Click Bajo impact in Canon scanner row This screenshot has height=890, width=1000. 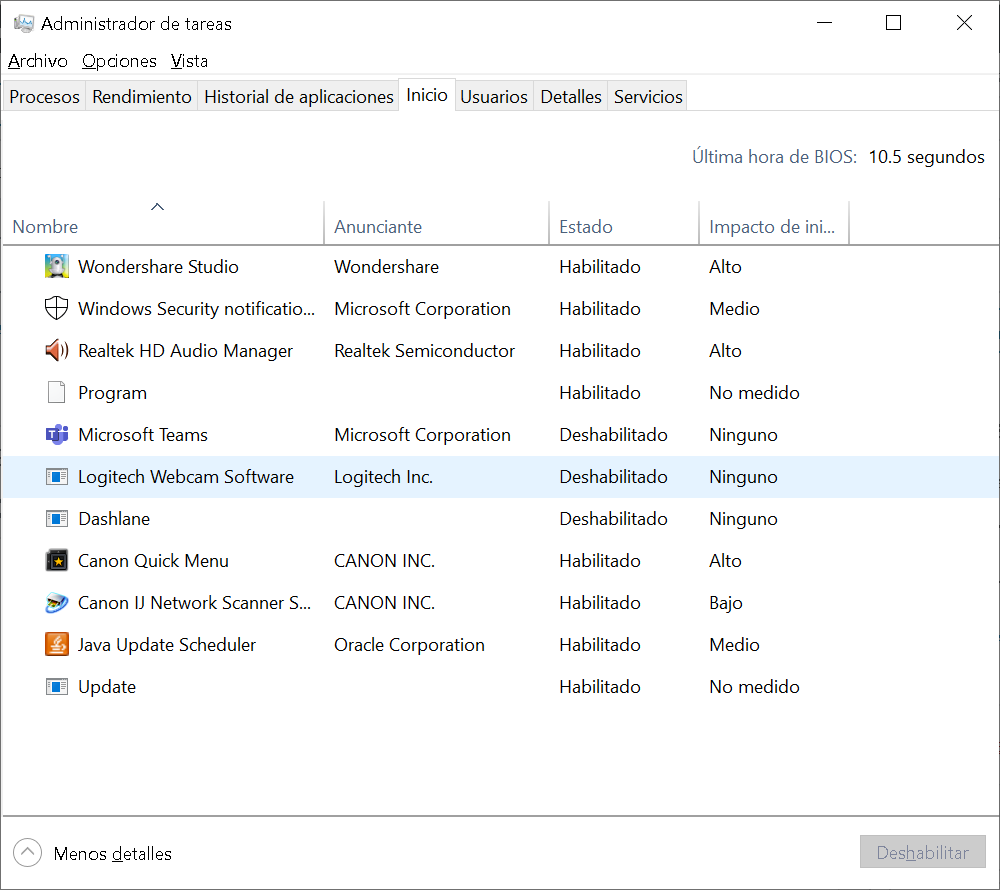pos(726,603)
